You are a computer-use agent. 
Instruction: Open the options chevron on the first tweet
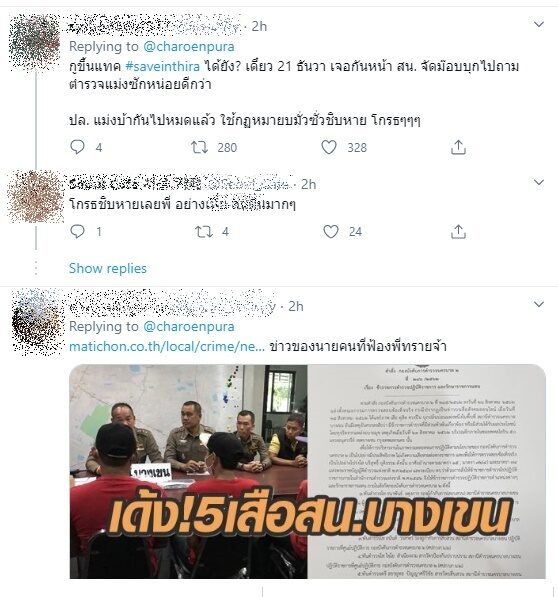click(x=539, y=24)
